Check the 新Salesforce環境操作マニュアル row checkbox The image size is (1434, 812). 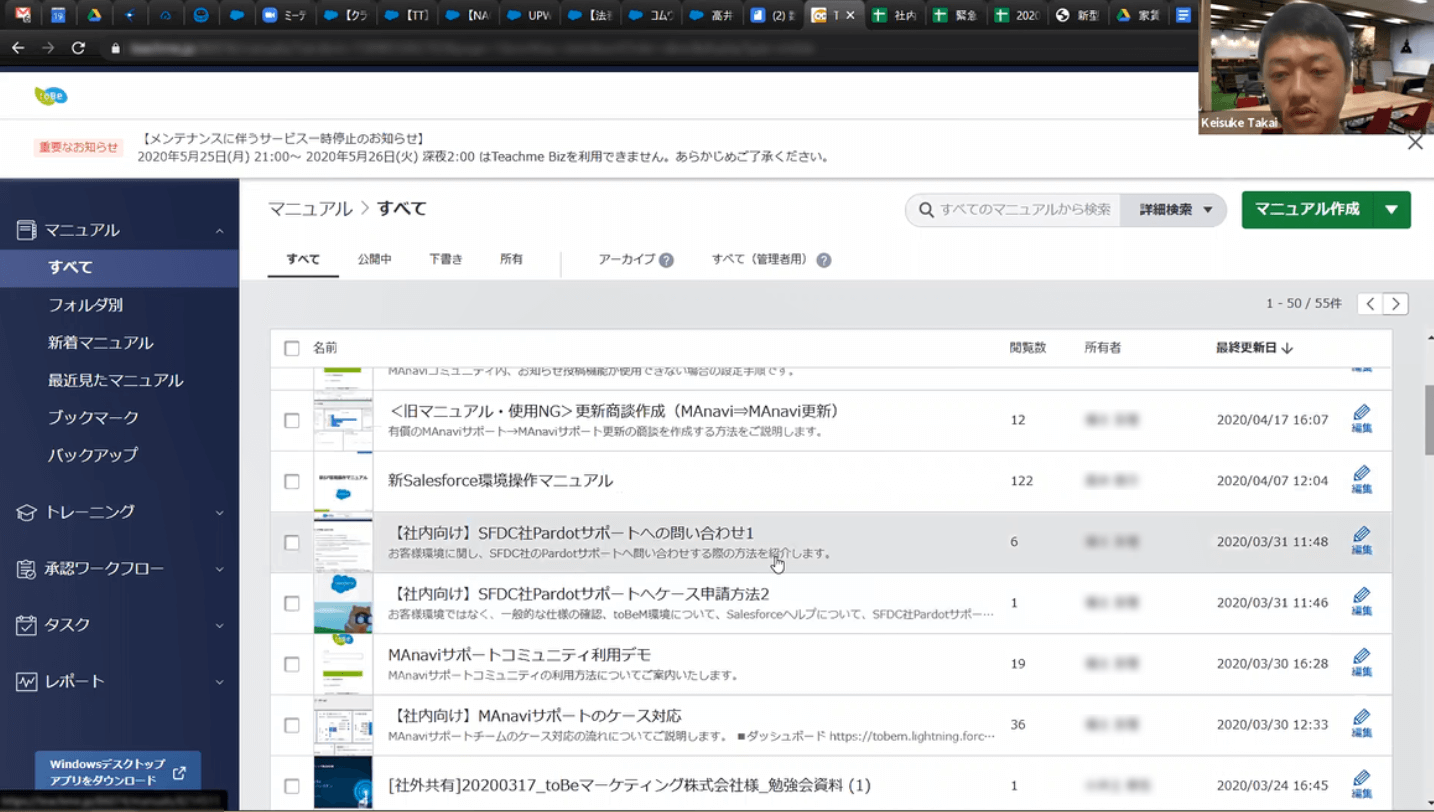292,482
